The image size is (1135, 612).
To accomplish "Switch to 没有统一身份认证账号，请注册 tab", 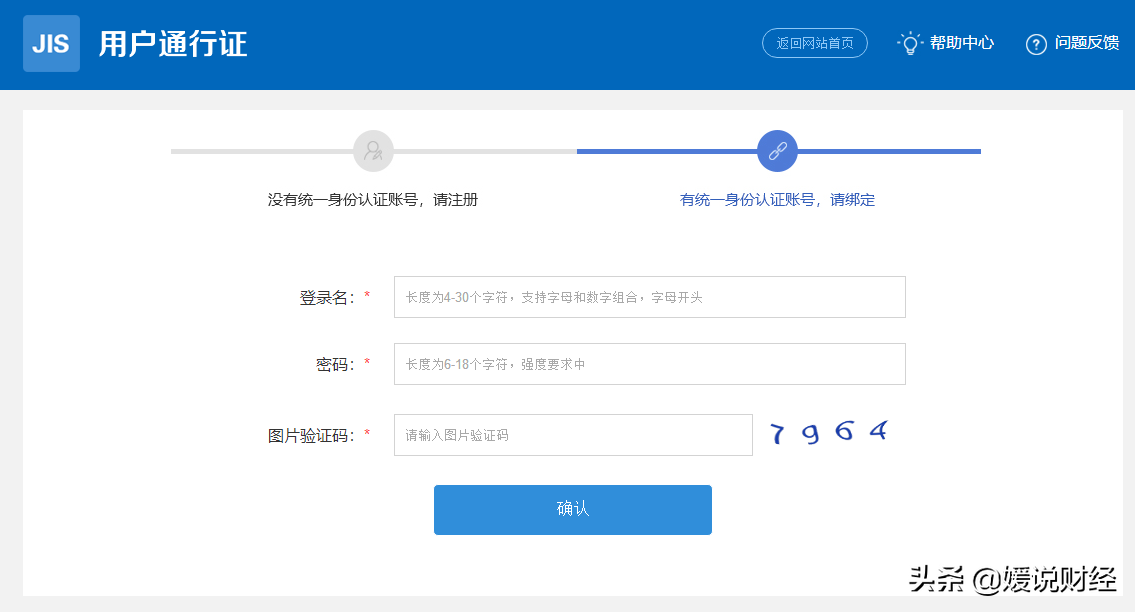I will 373,200.
